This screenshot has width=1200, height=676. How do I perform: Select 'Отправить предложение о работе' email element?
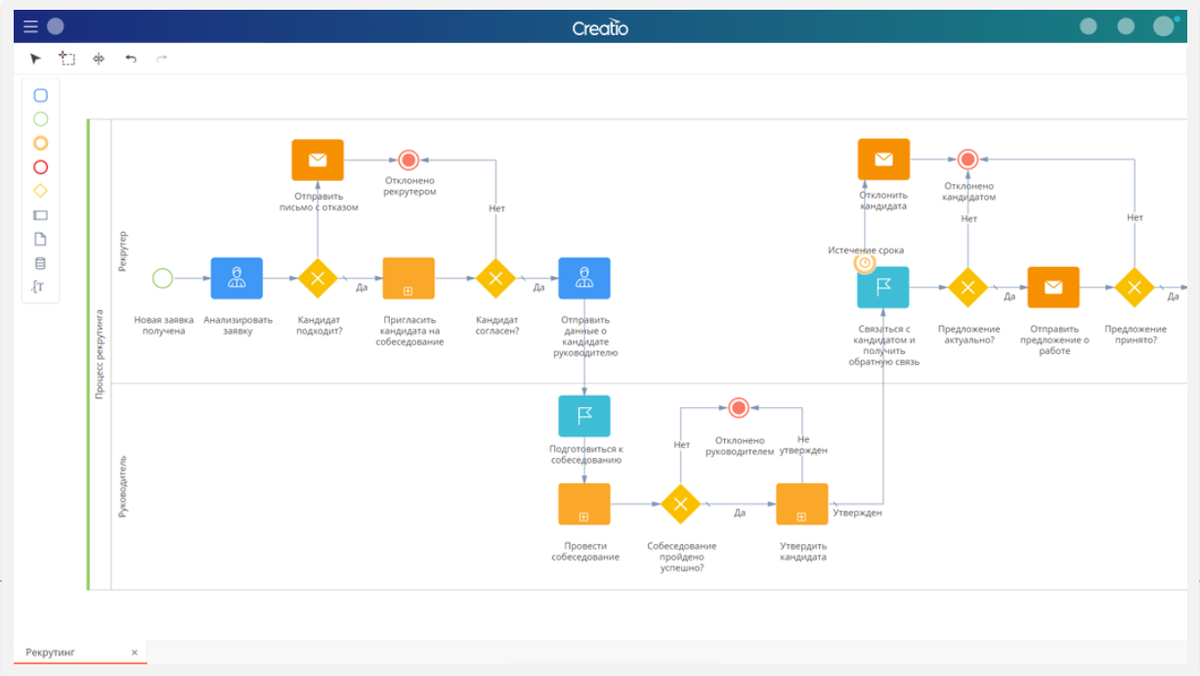(1053, 287)
